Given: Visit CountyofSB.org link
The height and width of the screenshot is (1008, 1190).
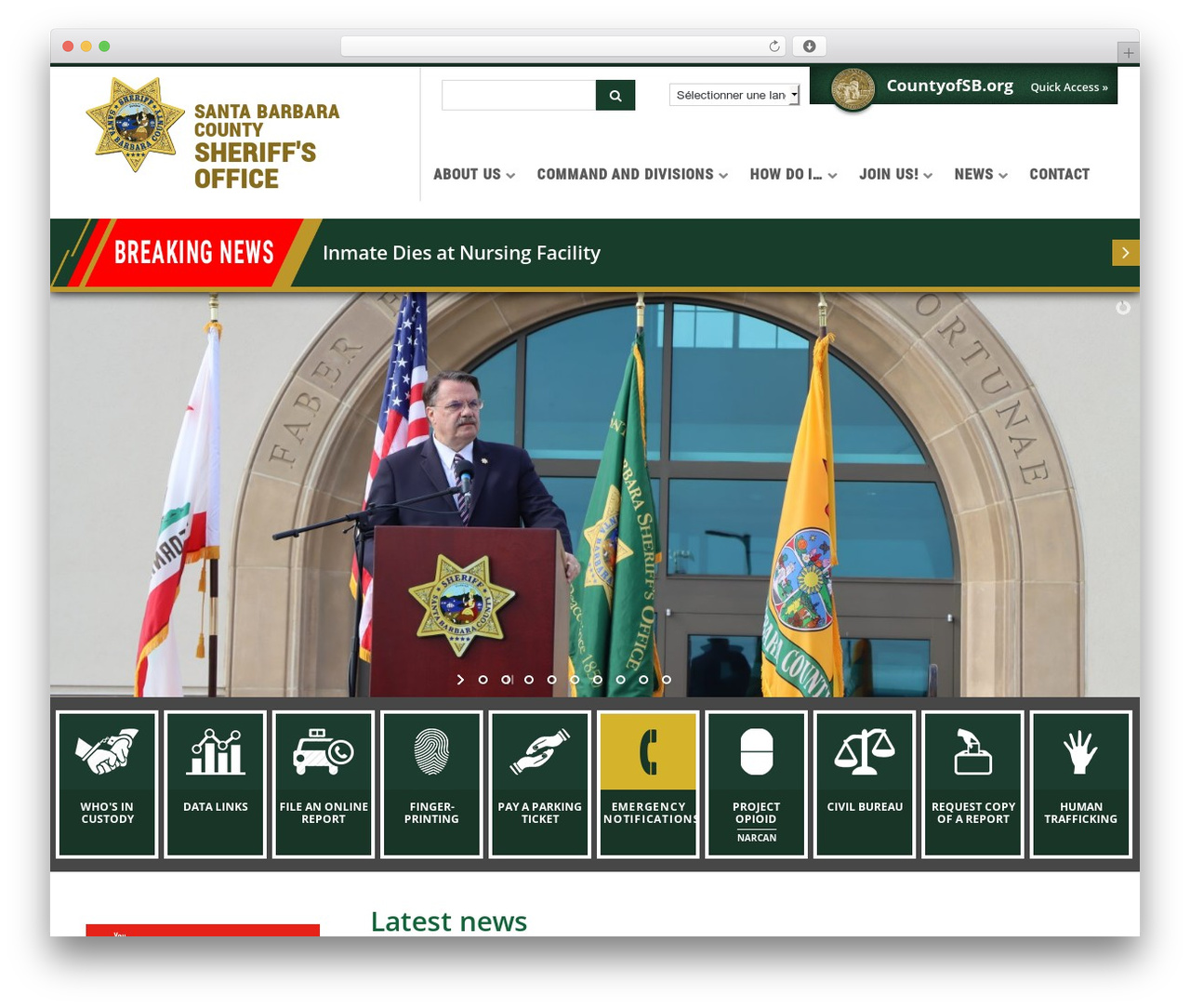Looking at the screenshot, I should pos(949,86).
